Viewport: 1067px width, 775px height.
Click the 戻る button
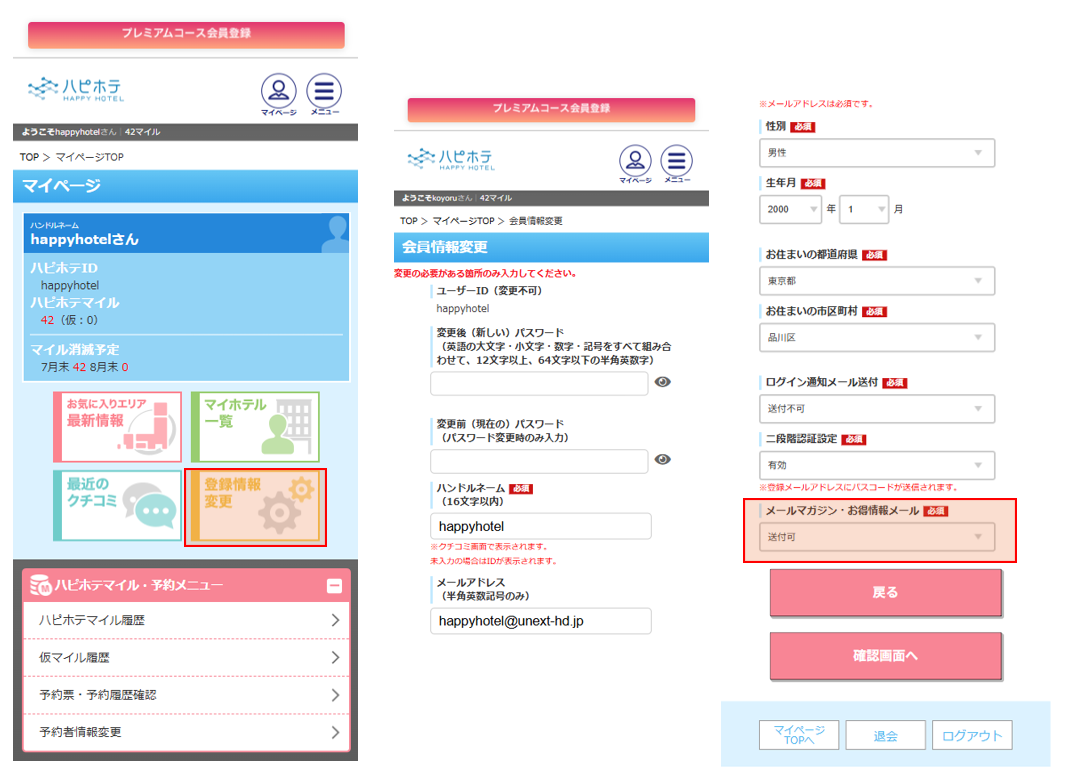click(885, 593)
